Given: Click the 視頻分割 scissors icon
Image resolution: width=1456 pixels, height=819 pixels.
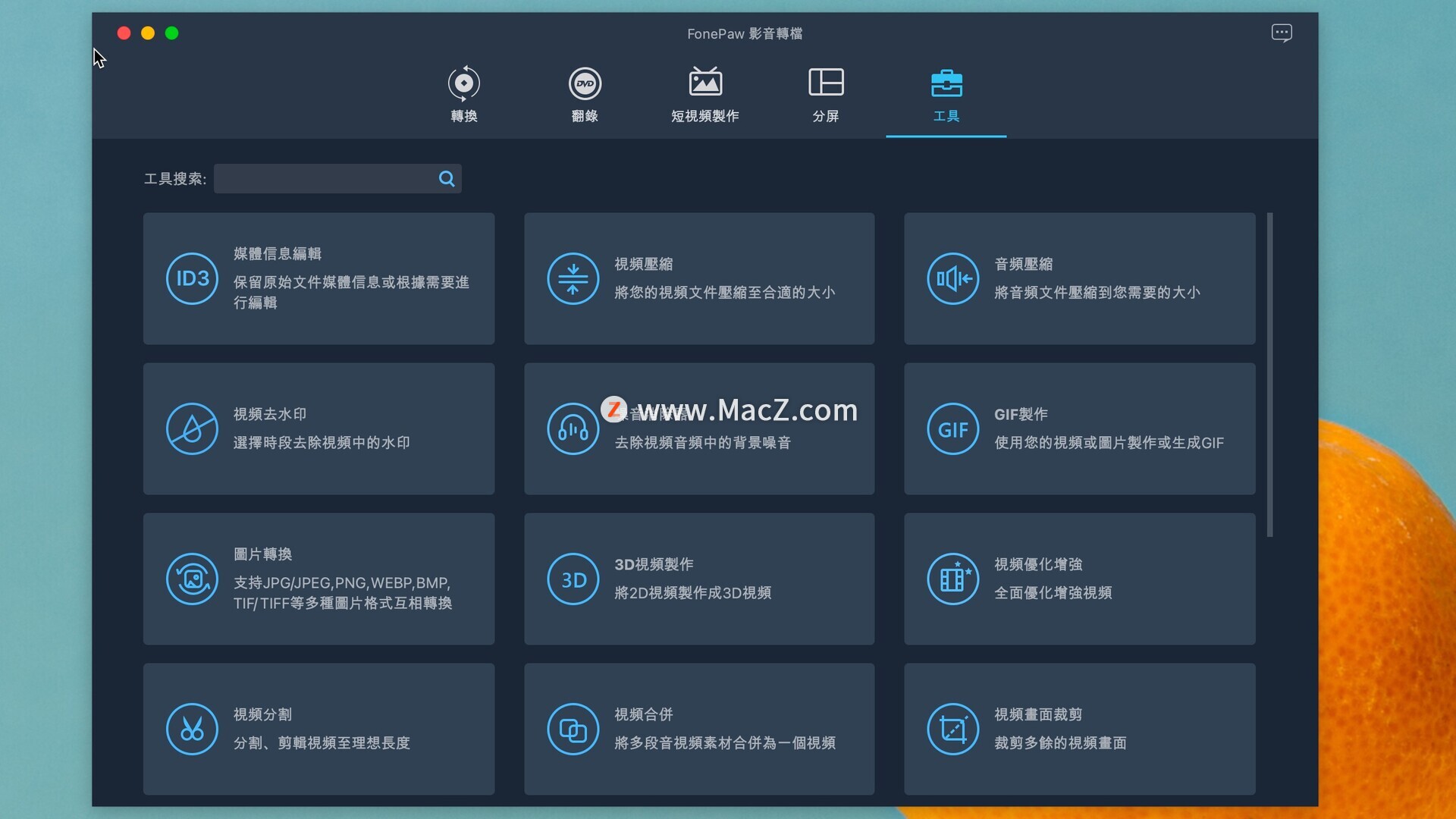Looking at the screenshot, I should coord(192,729).
